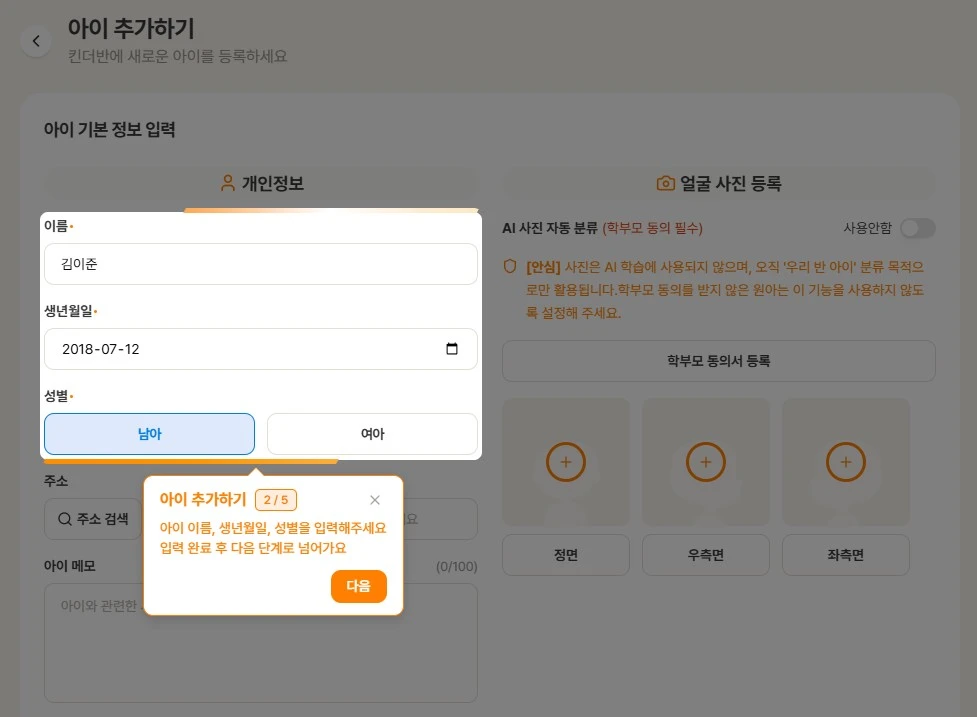This screenshot has height=717, width=977.
Task: Click the 주소 검색 button
Action: 93,519
